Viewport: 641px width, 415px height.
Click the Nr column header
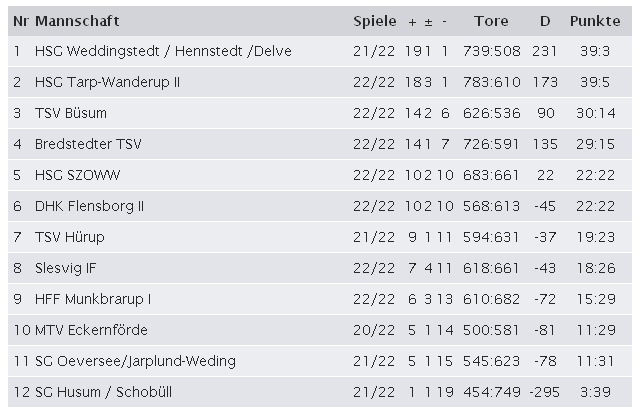pyautogui.click(x=20, y=21)
